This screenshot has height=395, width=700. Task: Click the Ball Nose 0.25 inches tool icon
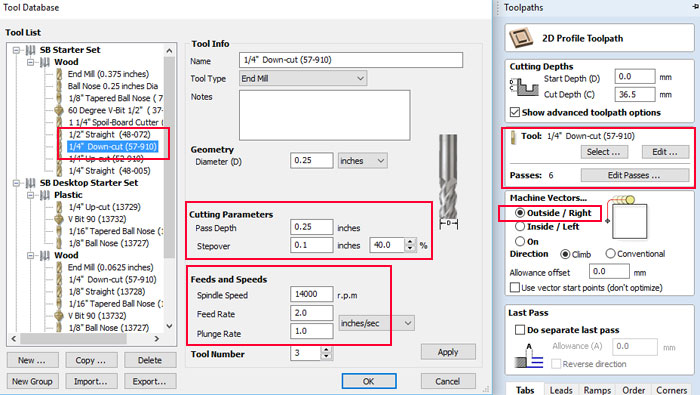[x=59, y=86]
